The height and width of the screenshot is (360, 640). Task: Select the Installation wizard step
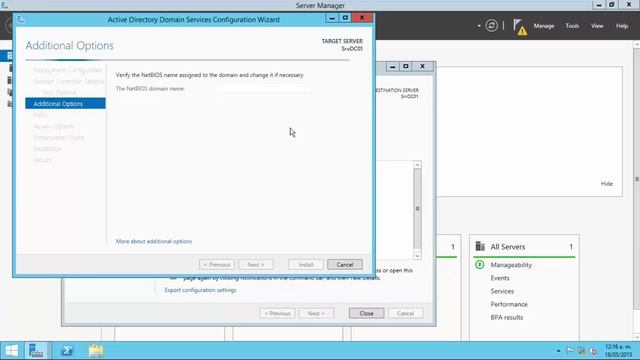47,149
